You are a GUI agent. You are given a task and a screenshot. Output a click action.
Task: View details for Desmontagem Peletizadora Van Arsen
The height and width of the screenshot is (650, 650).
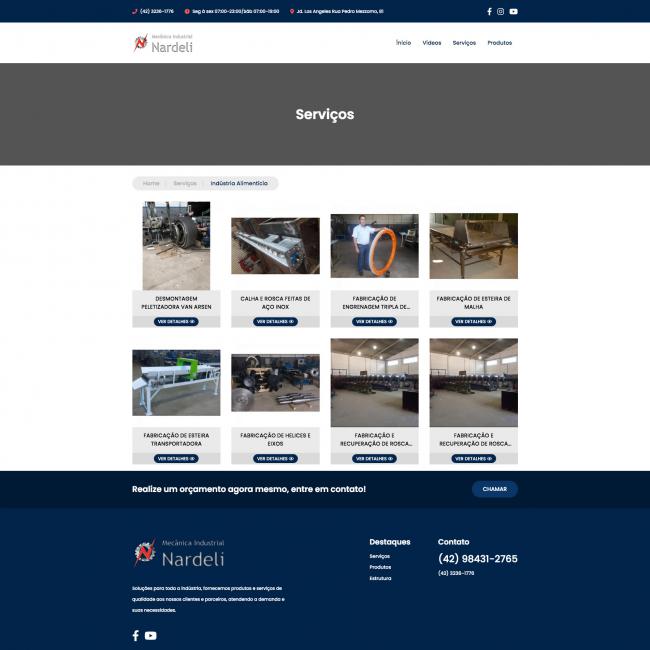[x=176, y=322]
